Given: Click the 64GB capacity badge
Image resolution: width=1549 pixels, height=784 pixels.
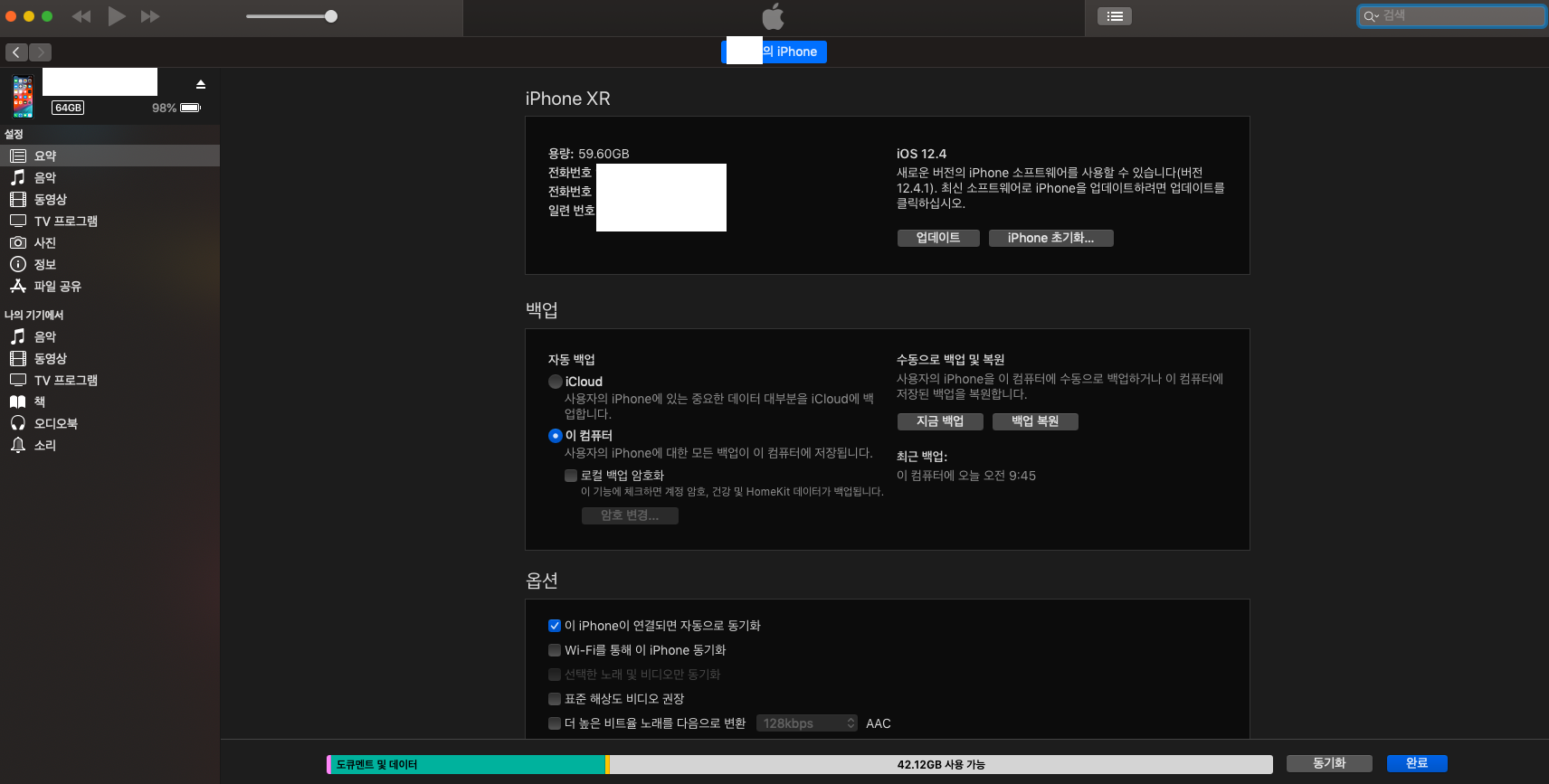Looking at the screenshot, I should 68,108.
